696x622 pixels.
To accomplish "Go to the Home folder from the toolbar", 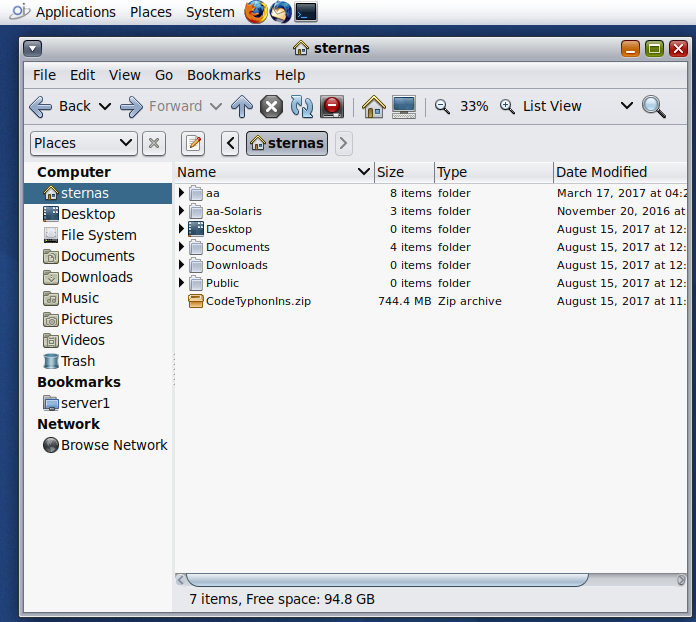I will point(373,107).
